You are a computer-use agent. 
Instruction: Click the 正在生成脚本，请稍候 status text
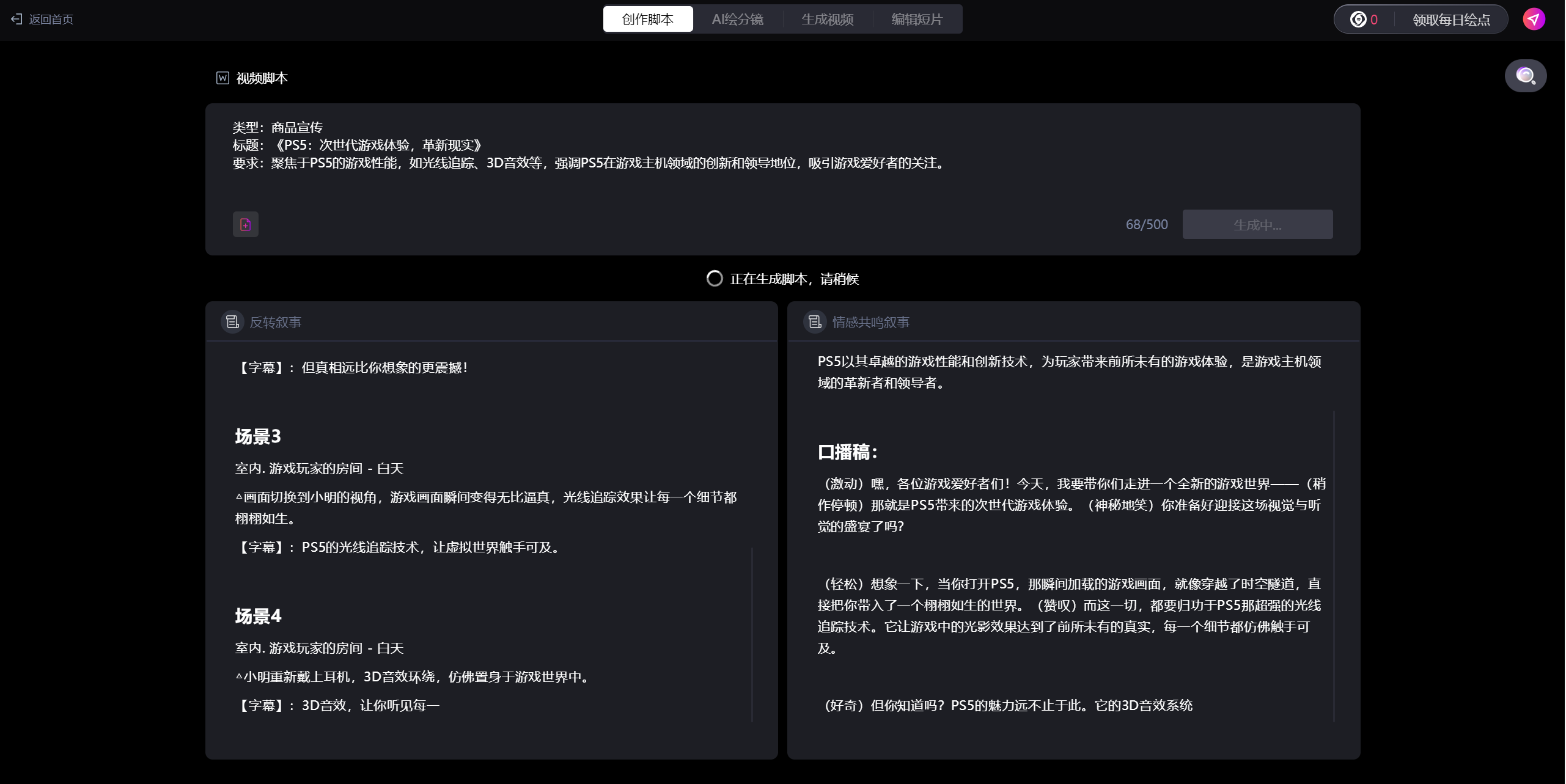(x=795, y=279)
